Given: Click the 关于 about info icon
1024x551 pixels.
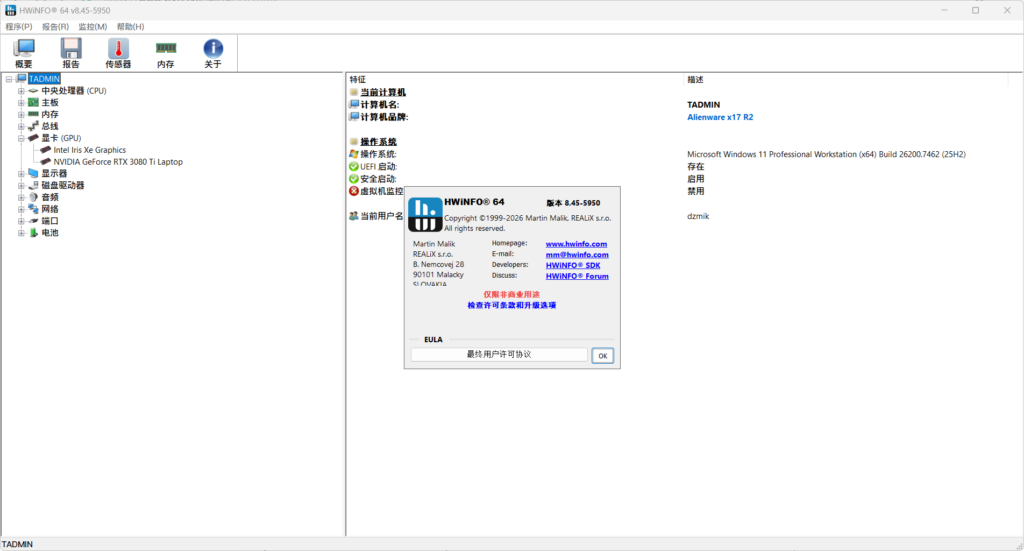Looking at the screenshot, I should coord(213,52).
